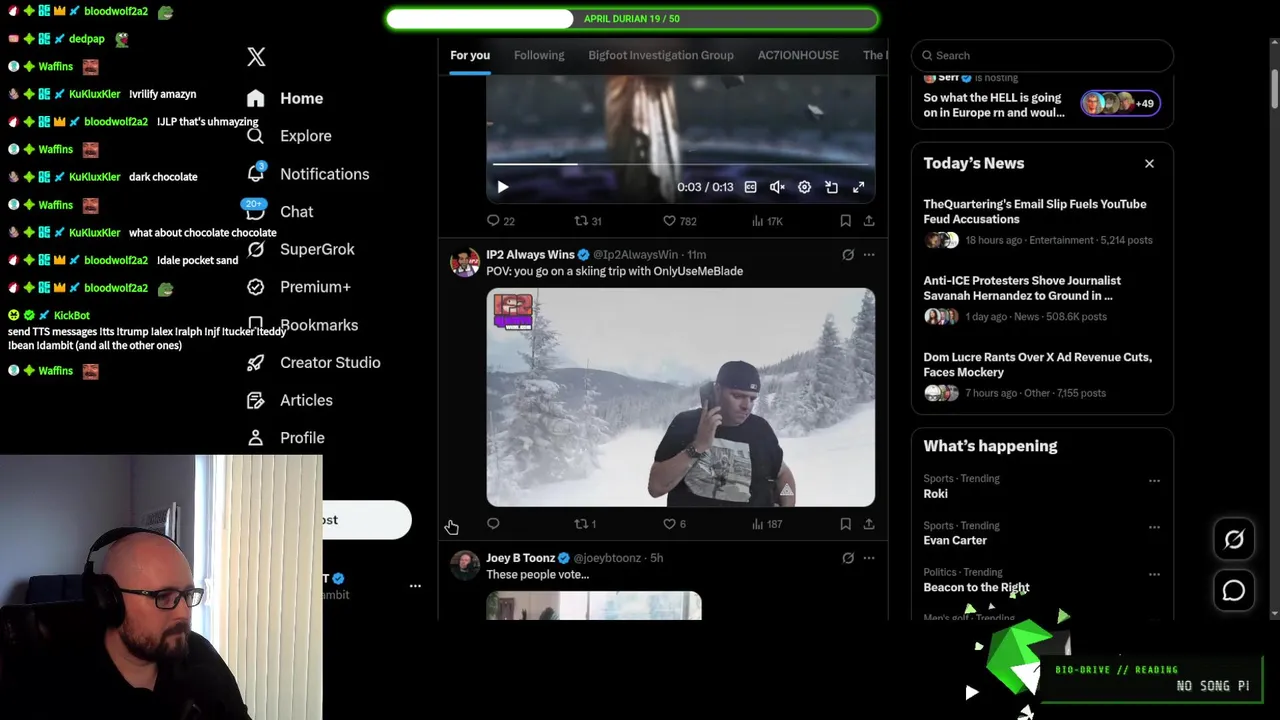Open Beacon to the Right trend
The width and height of the screenshot is (1280, 720).
(976, 588)
